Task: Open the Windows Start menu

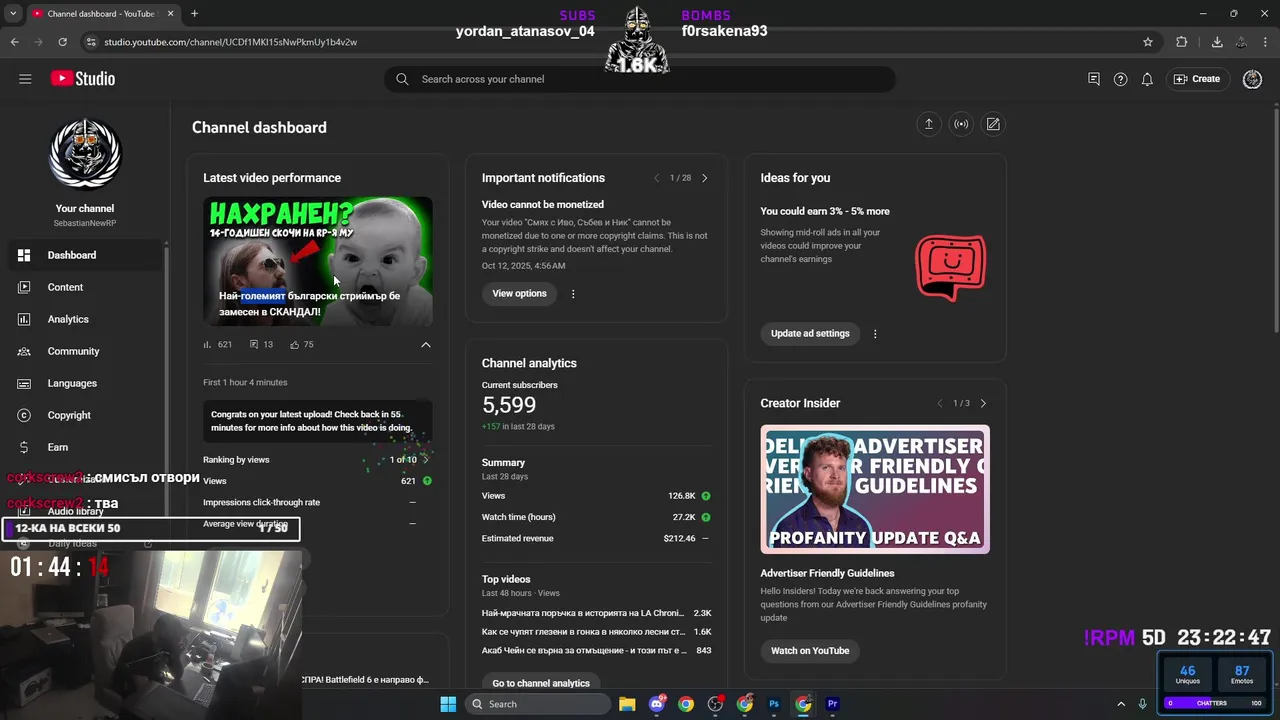Action: coord(448,704)
